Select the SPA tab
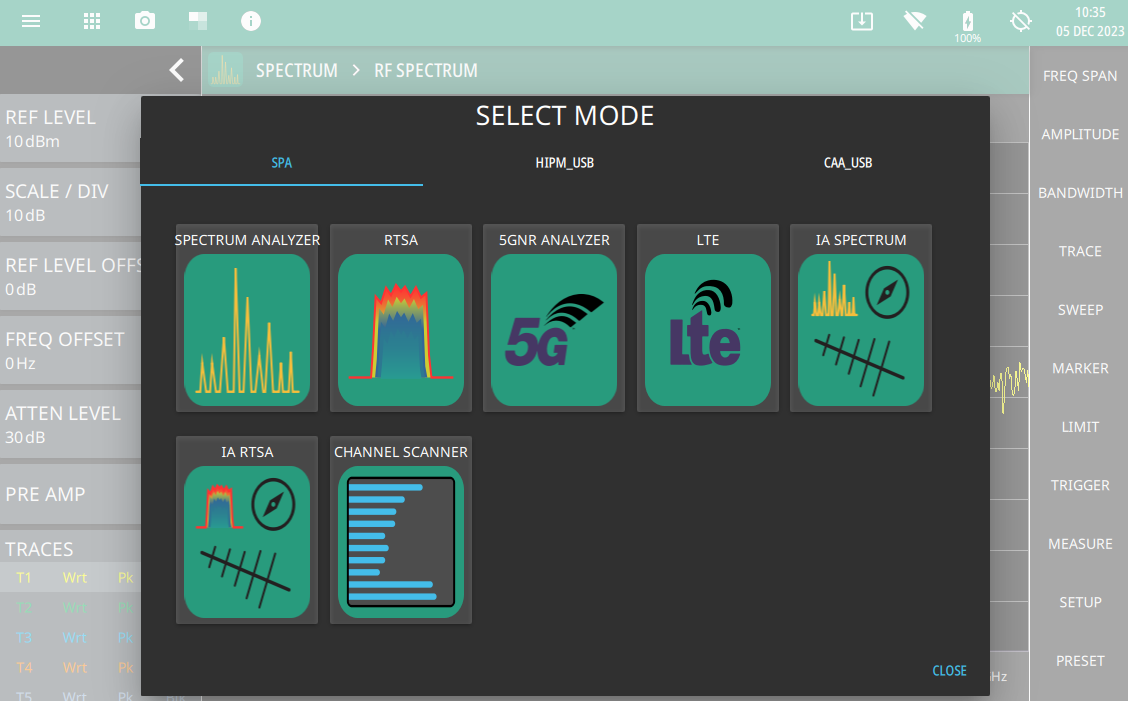 [282, 163]
